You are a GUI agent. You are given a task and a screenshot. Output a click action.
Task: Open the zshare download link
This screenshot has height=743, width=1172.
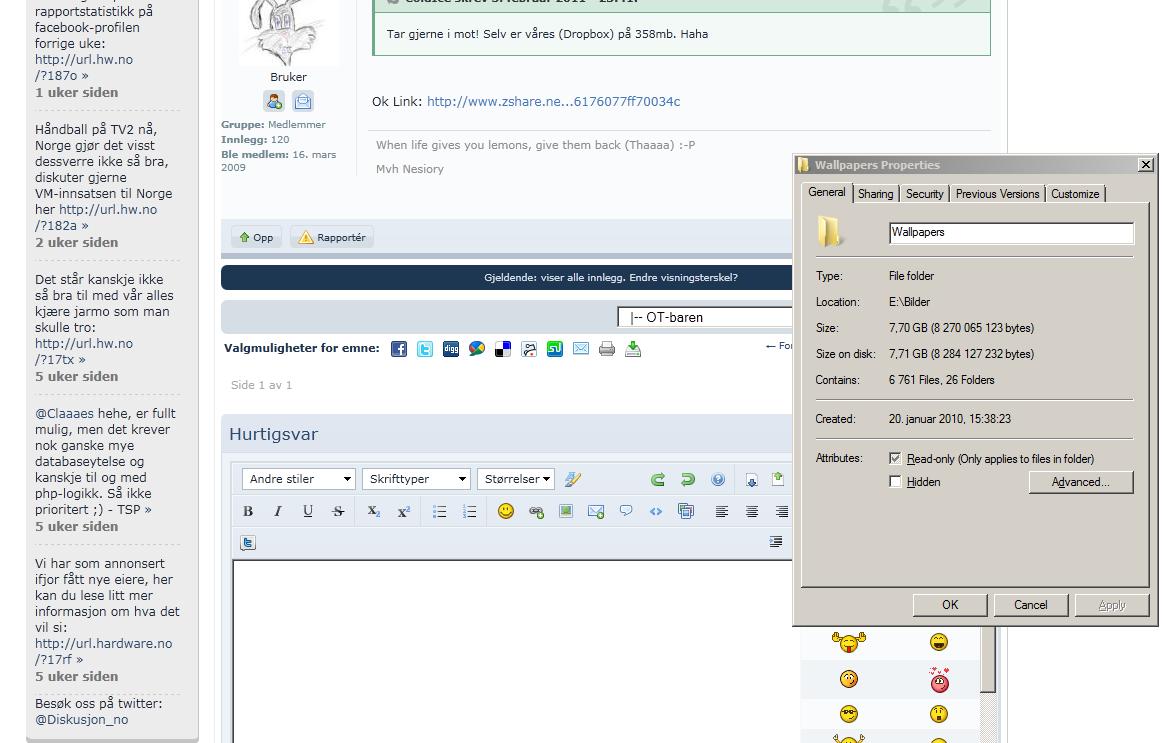coord(553,102)
